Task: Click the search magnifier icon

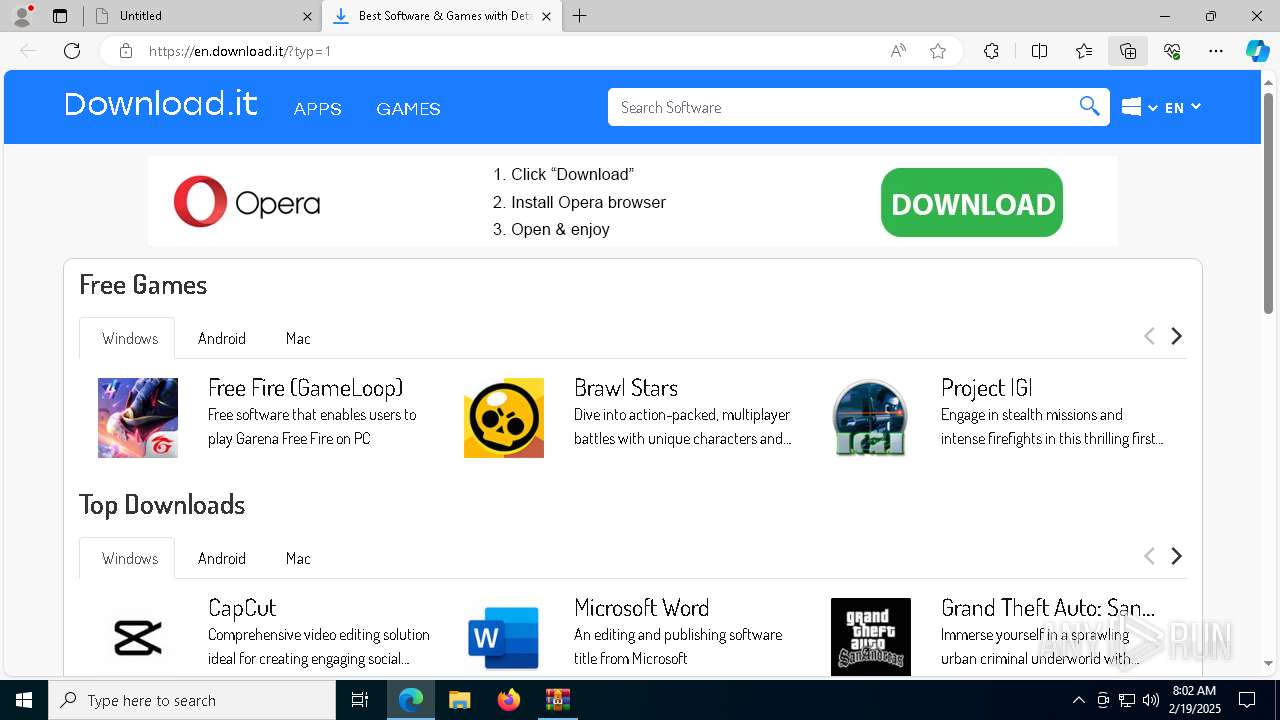Action: 1089,107
